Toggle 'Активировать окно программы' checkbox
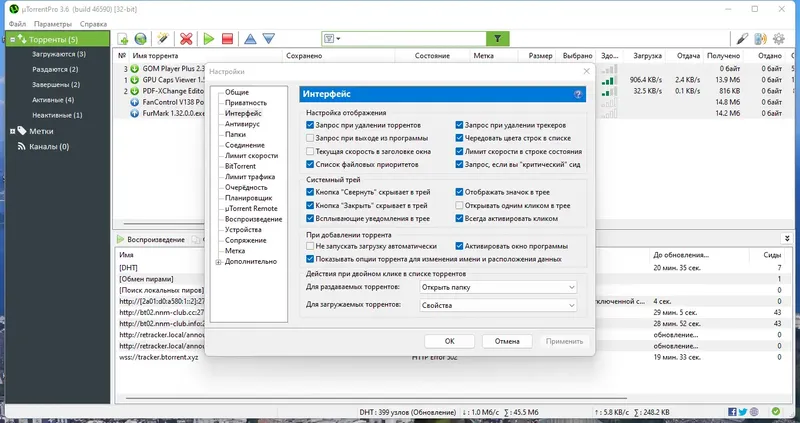The image size is (800, 423). (x=459, y=246)
